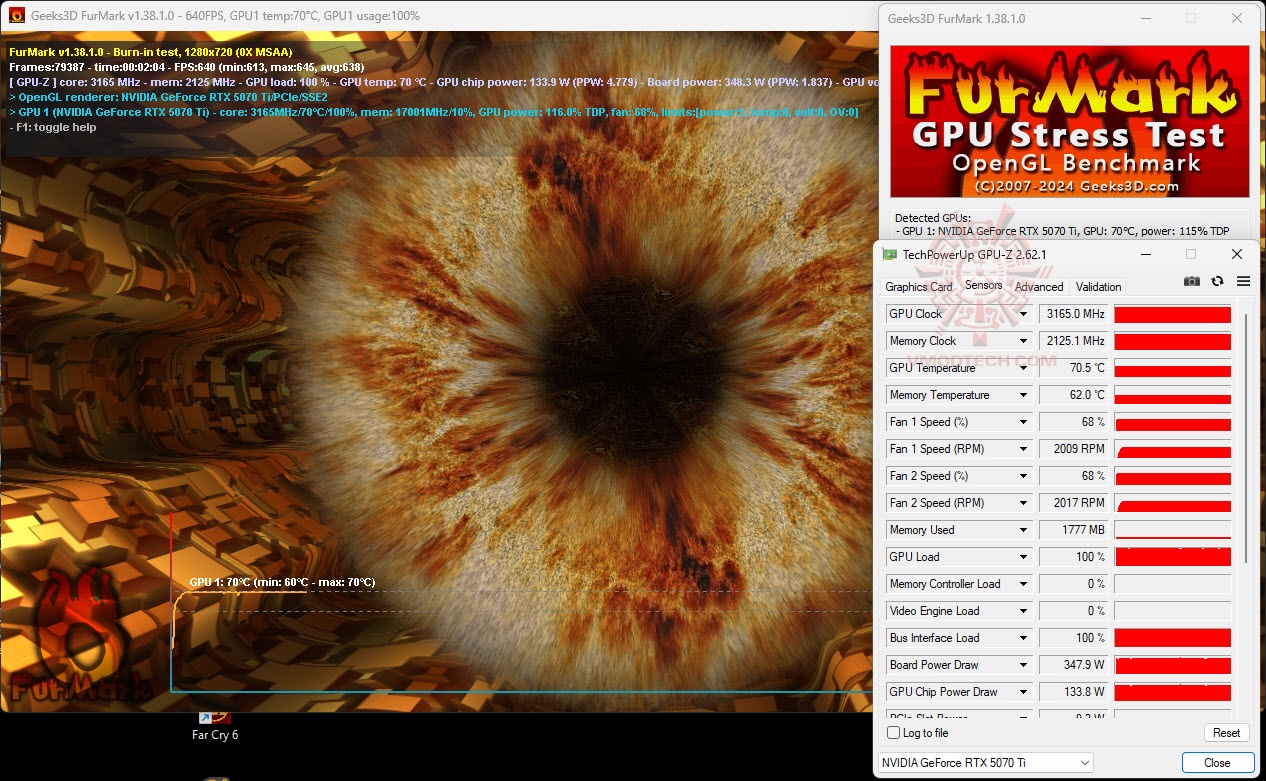Click the GPU-Z title bar app icon

pos(889,254)
